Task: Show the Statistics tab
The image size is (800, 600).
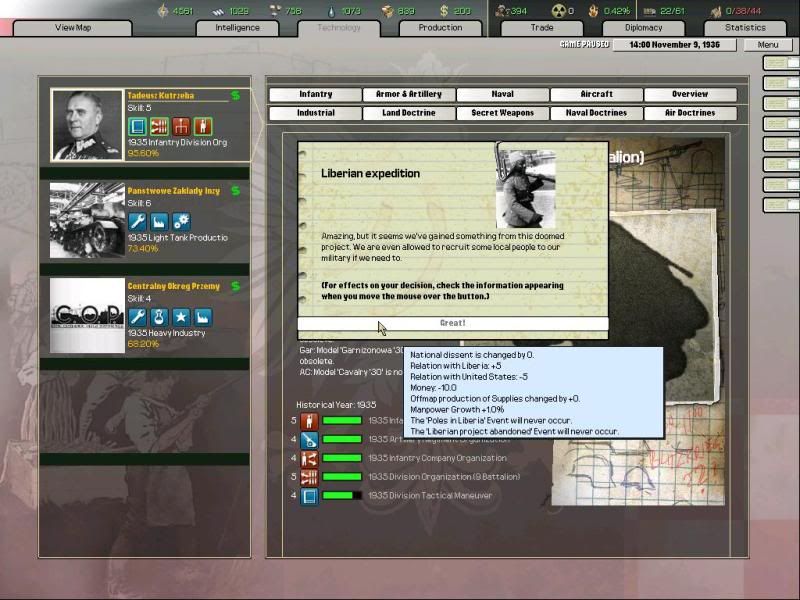Action: click(x=745, y=28)
